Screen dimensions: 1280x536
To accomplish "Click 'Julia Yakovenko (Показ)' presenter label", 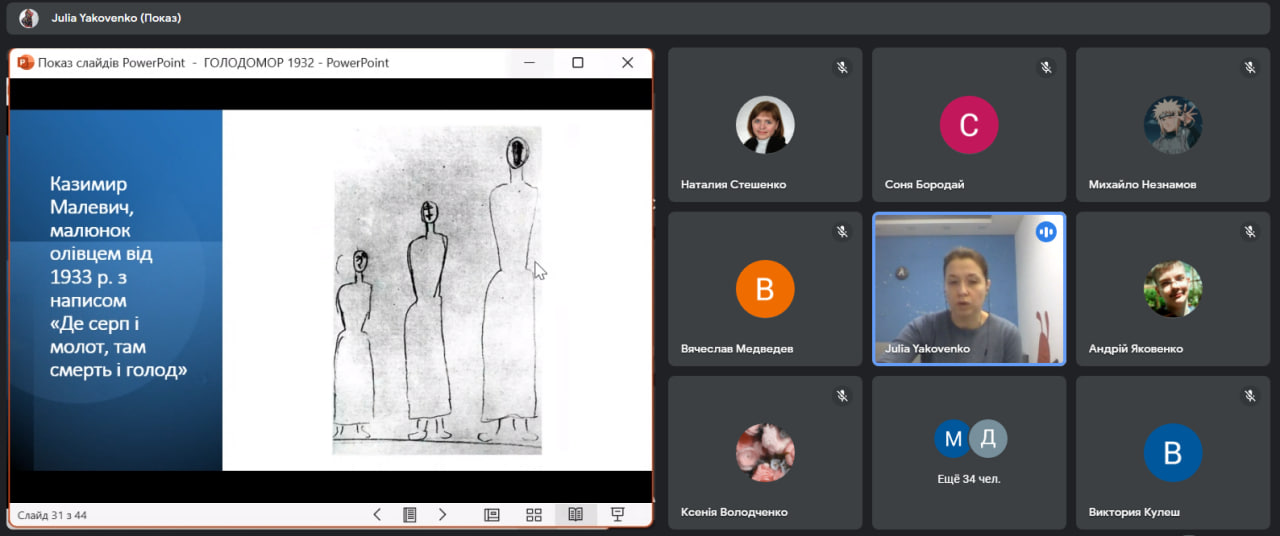I will (116, 18).
